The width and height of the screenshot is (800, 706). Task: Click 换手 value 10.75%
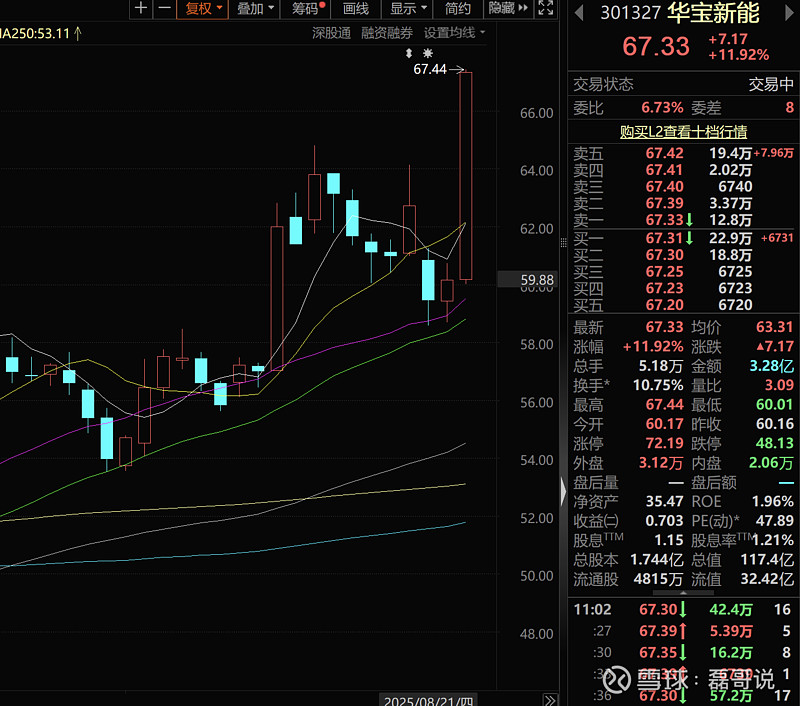click(658, 385)
